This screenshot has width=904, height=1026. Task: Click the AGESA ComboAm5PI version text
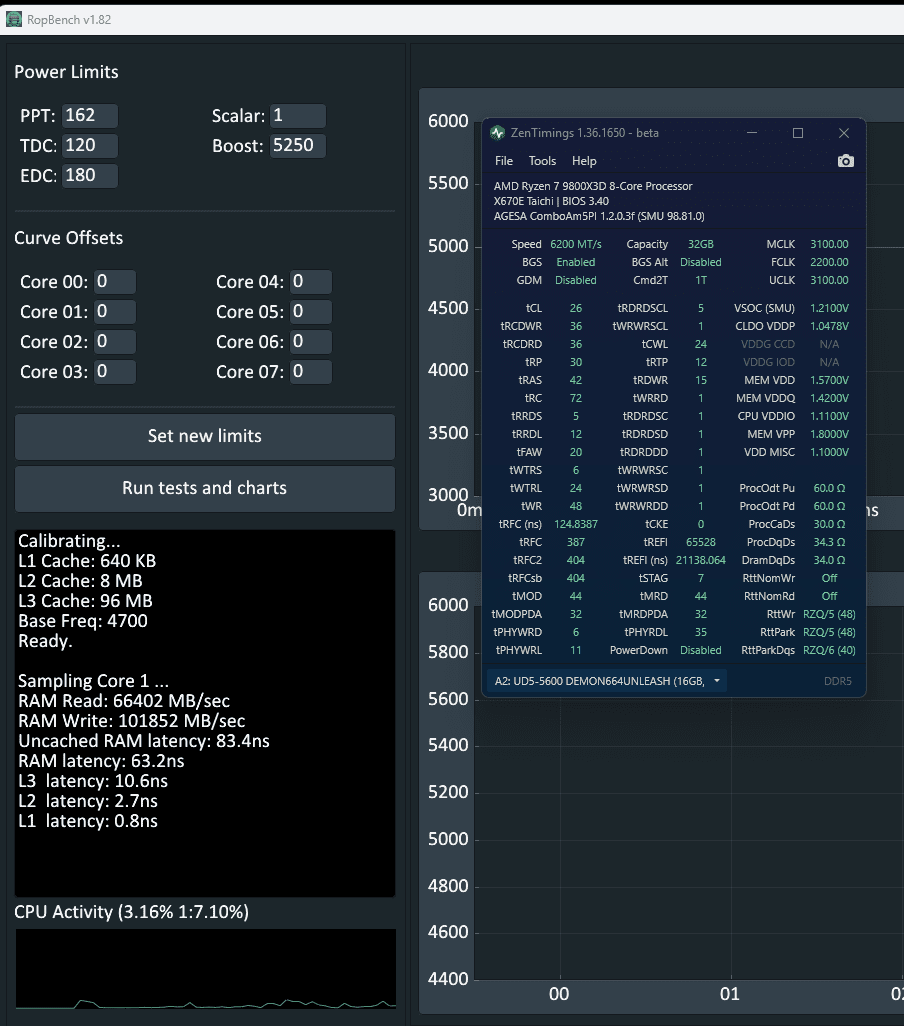[599, 217]
